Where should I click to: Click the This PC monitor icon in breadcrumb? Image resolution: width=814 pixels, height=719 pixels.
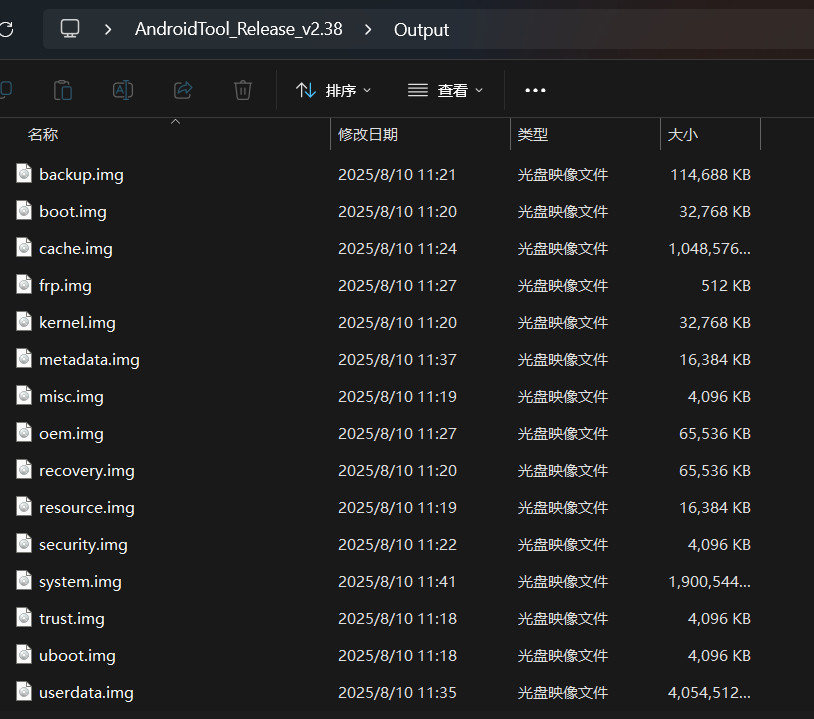click(70, 29)
